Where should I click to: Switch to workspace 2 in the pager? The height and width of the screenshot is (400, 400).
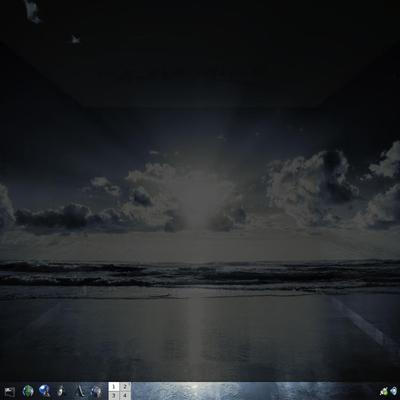coord(125,387)
